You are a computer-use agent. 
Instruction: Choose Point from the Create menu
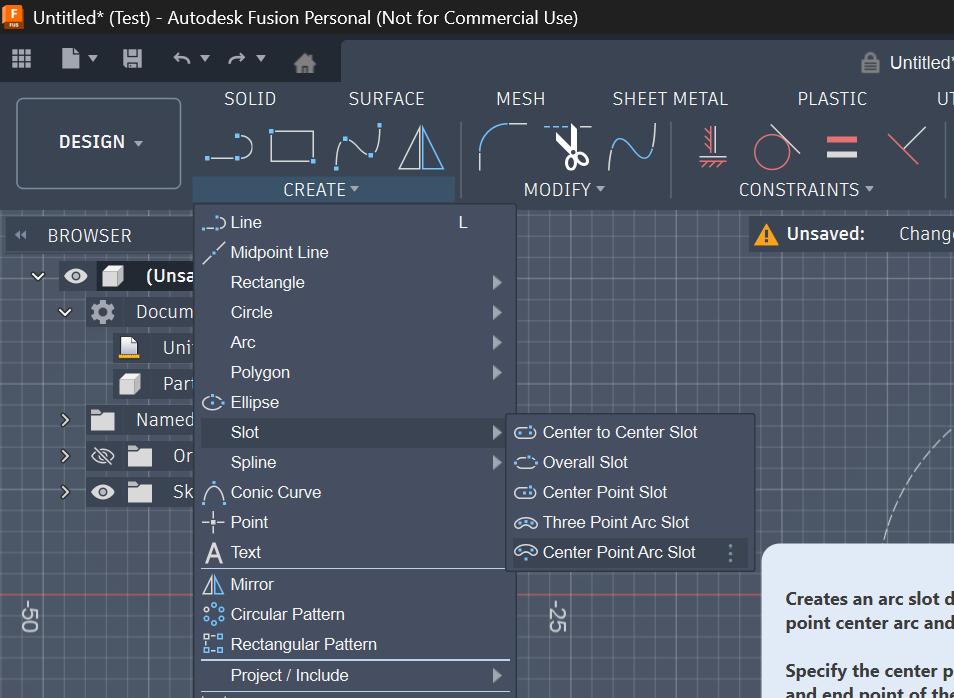(x=355, y=522)
